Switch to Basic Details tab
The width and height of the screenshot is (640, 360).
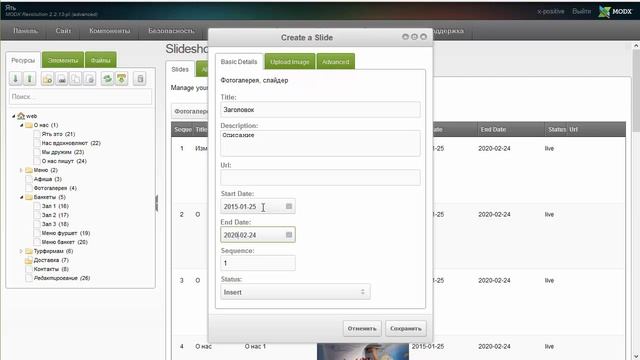[x=239, y=62]
